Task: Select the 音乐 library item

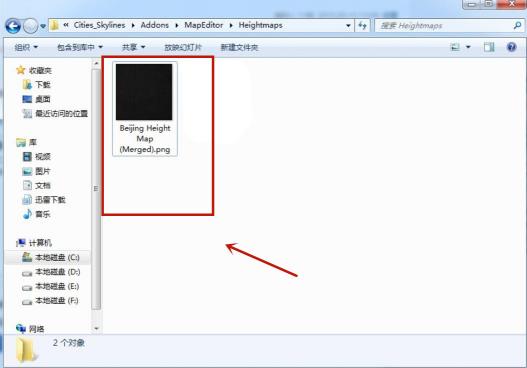Action: coord(37,214)
